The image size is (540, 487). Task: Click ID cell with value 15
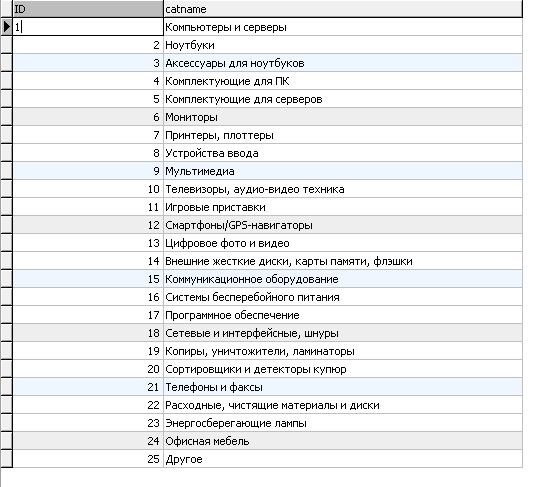pos(88,279)
